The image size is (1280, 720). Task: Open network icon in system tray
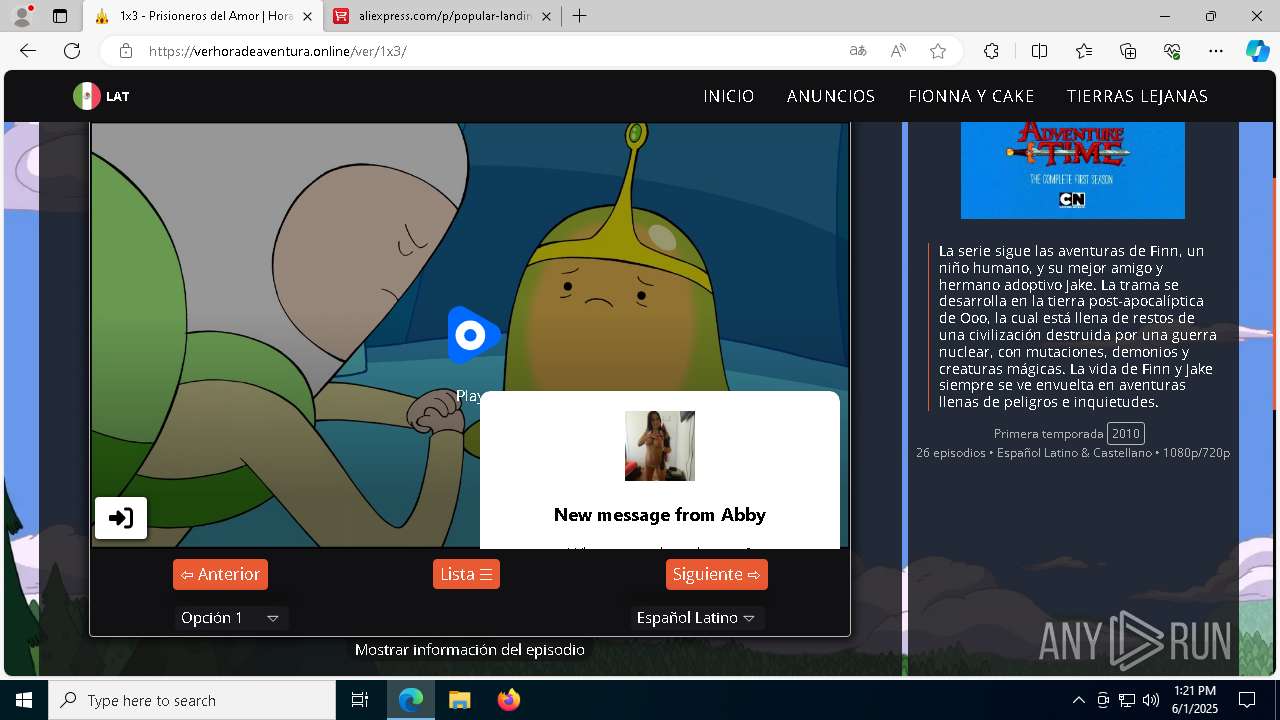click(1127, 700)
